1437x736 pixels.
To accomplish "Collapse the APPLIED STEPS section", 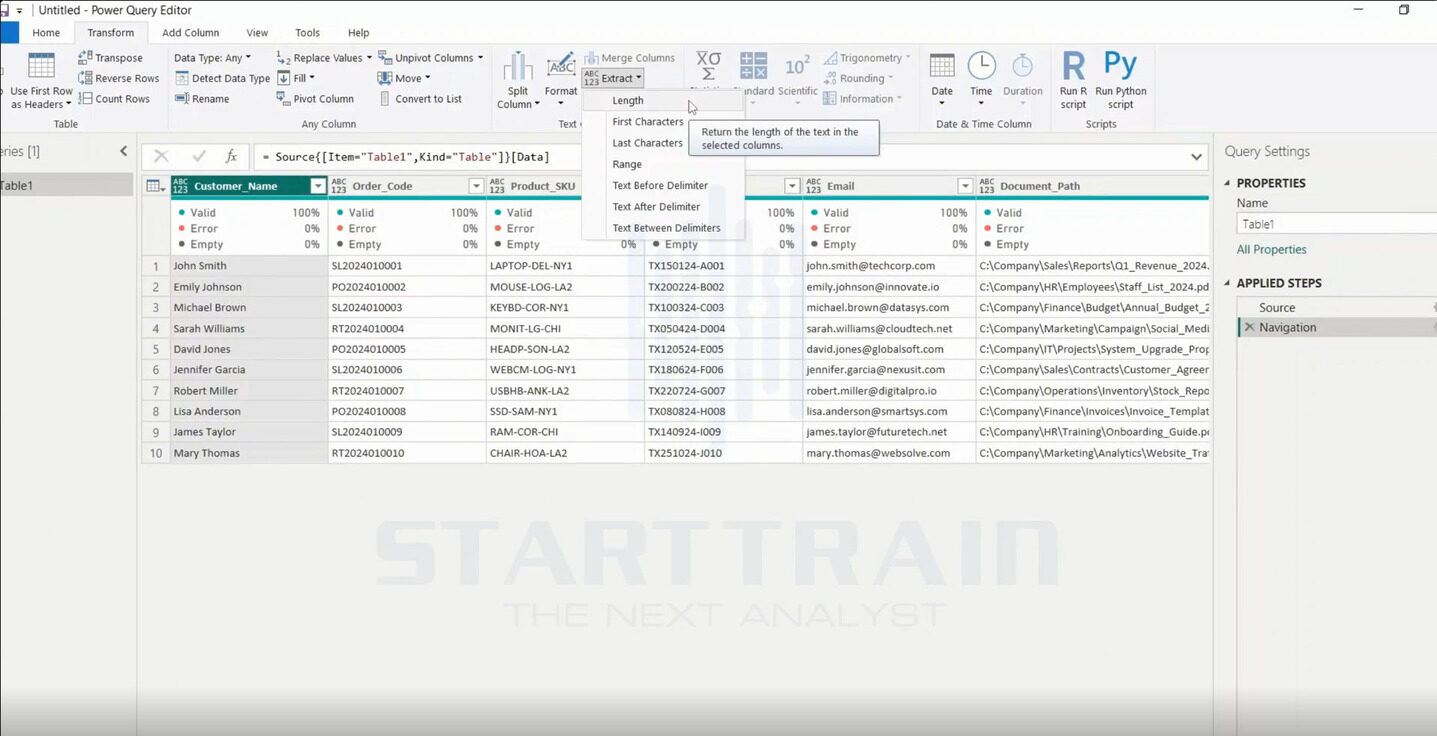I will 1228,283.
